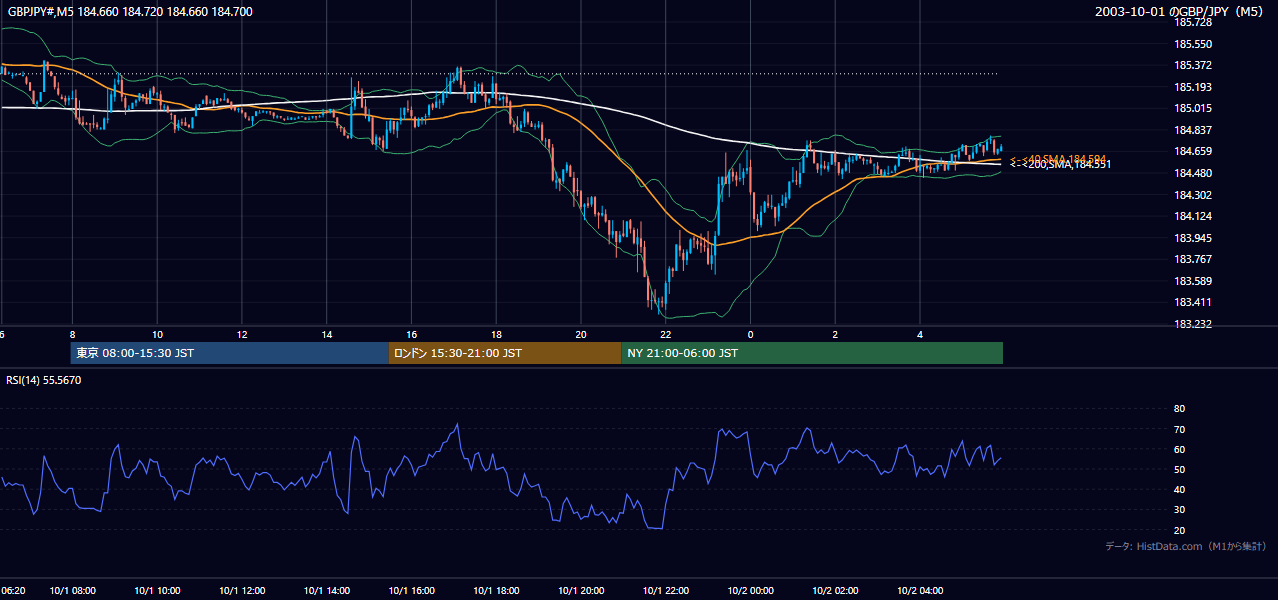Click price axis label 184.659
Viewport: 1278px width, 600px height.
tap(1194, 151)
